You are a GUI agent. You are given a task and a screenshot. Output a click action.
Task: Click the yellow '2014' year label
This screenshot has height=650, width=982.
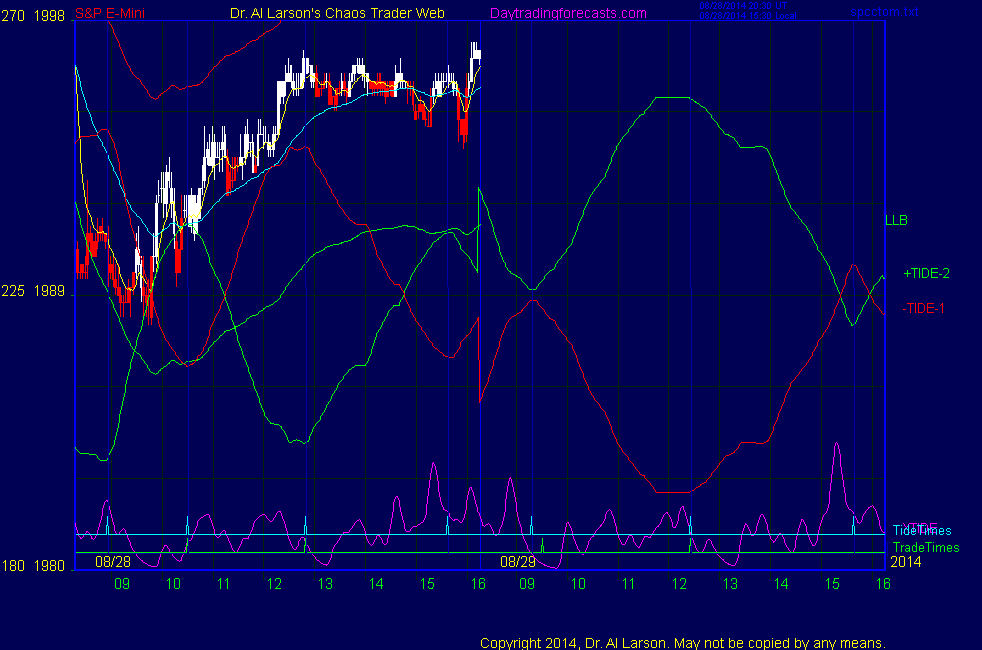(x=906, y=562)
